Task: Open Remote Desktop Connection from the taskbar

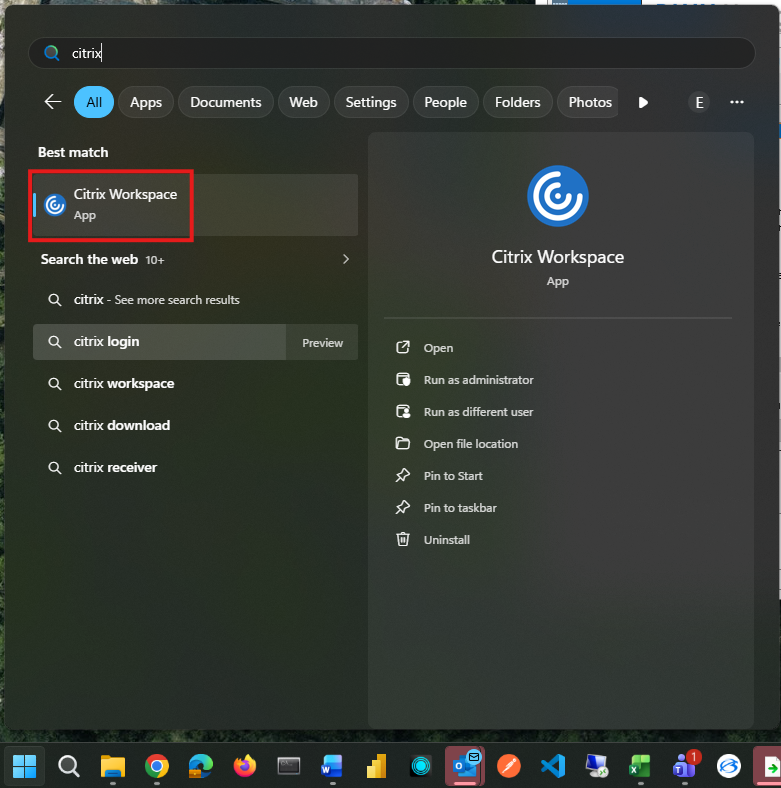Action: pos(597,766)
